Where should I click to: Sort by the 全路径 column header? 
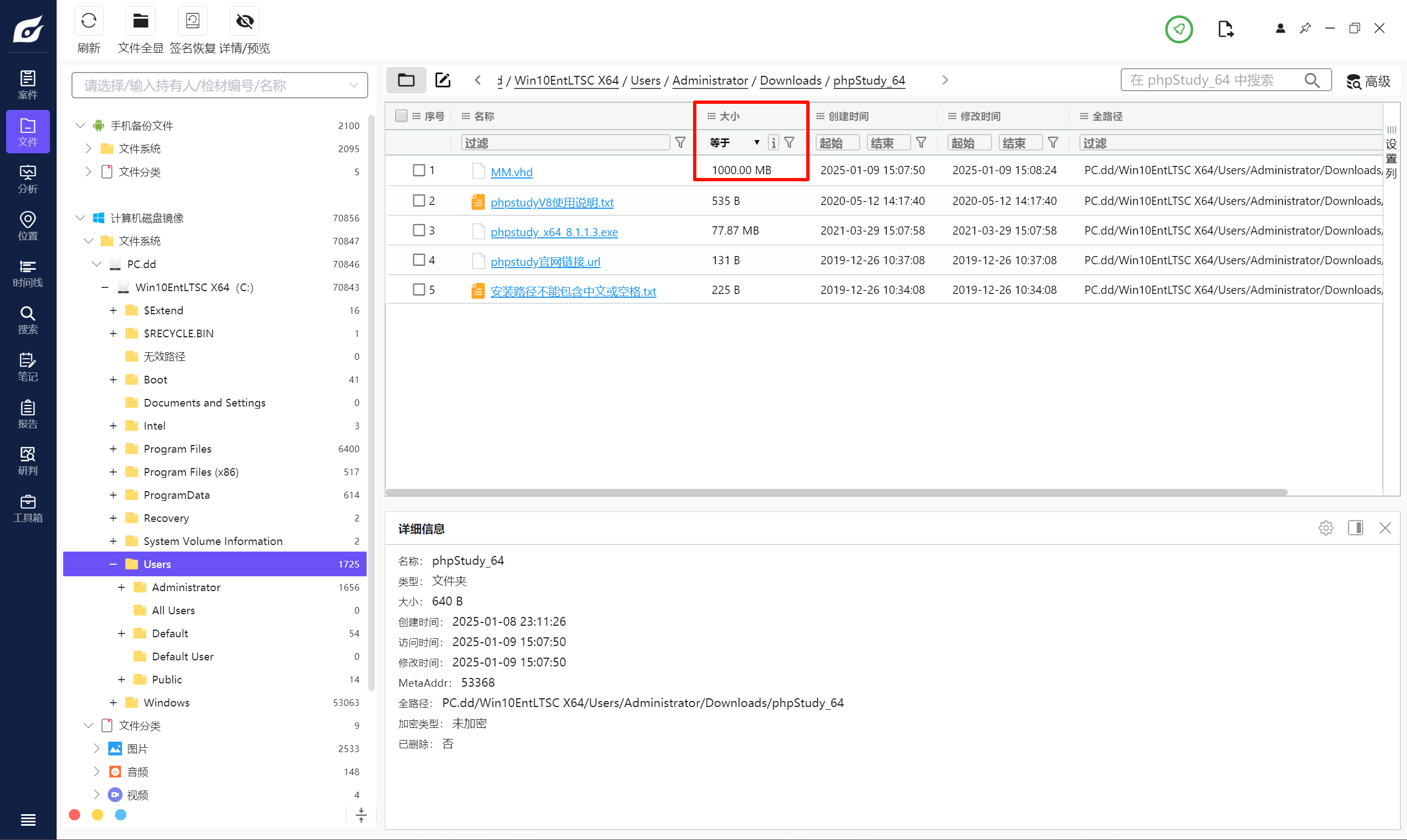pos(1106,116)
